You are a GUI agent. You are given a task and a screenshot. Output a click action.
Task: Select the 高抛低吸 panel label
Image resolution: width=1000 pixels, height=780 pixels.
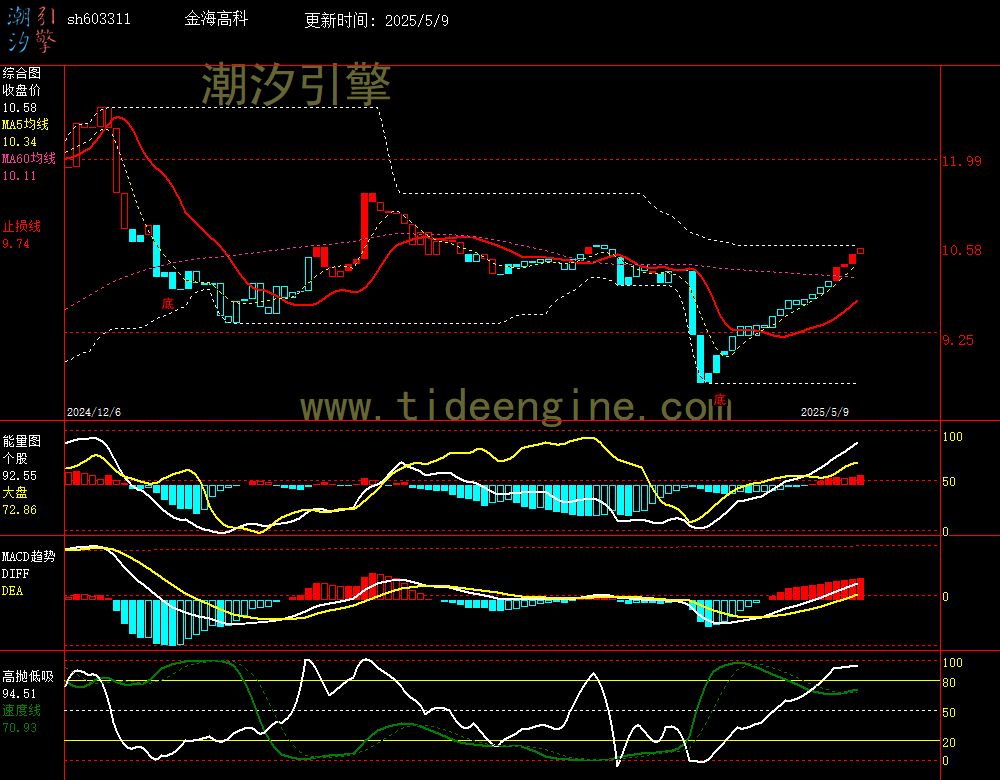(x=29, y=676)
